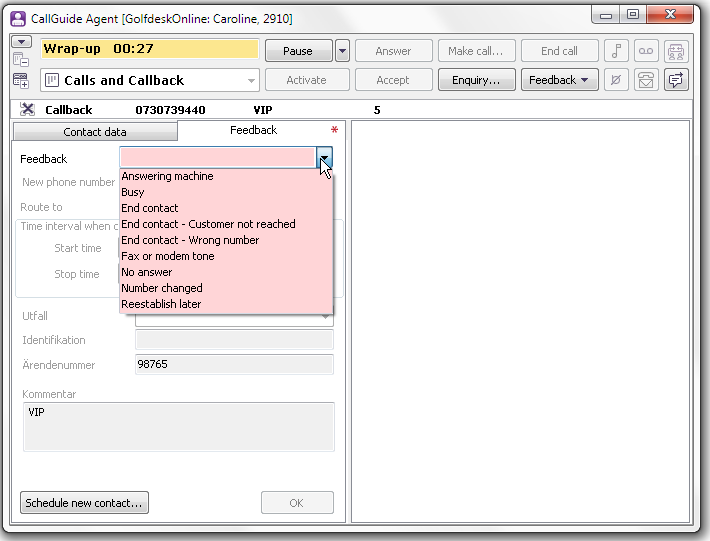
Task: Select 'Answering machine' from feedback list
Action: pos(167,176)
